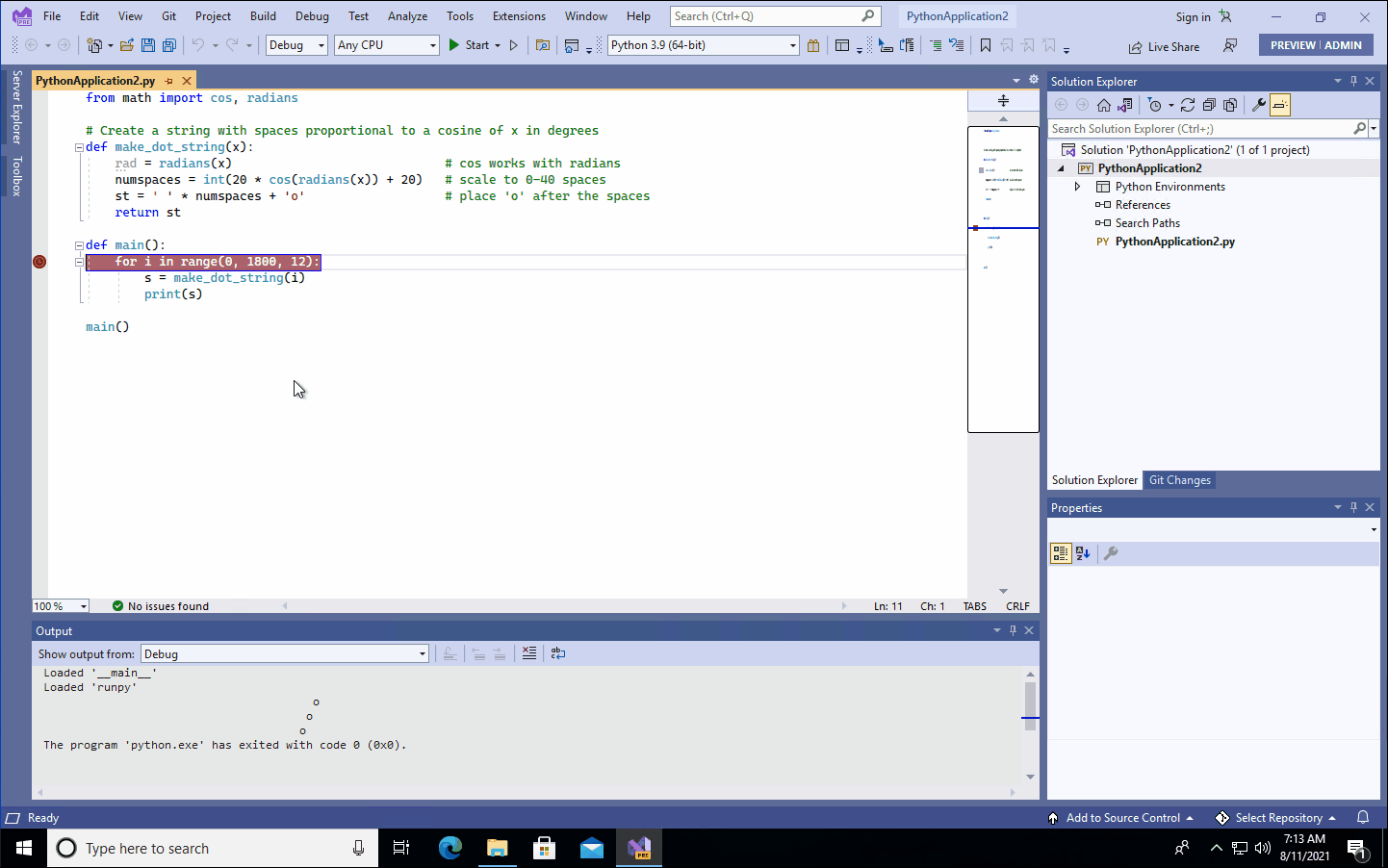The width and height of the screenshot is (1388, 868).
Task: Open the Toolbox side tab
Action: click(x=16, y=177)
